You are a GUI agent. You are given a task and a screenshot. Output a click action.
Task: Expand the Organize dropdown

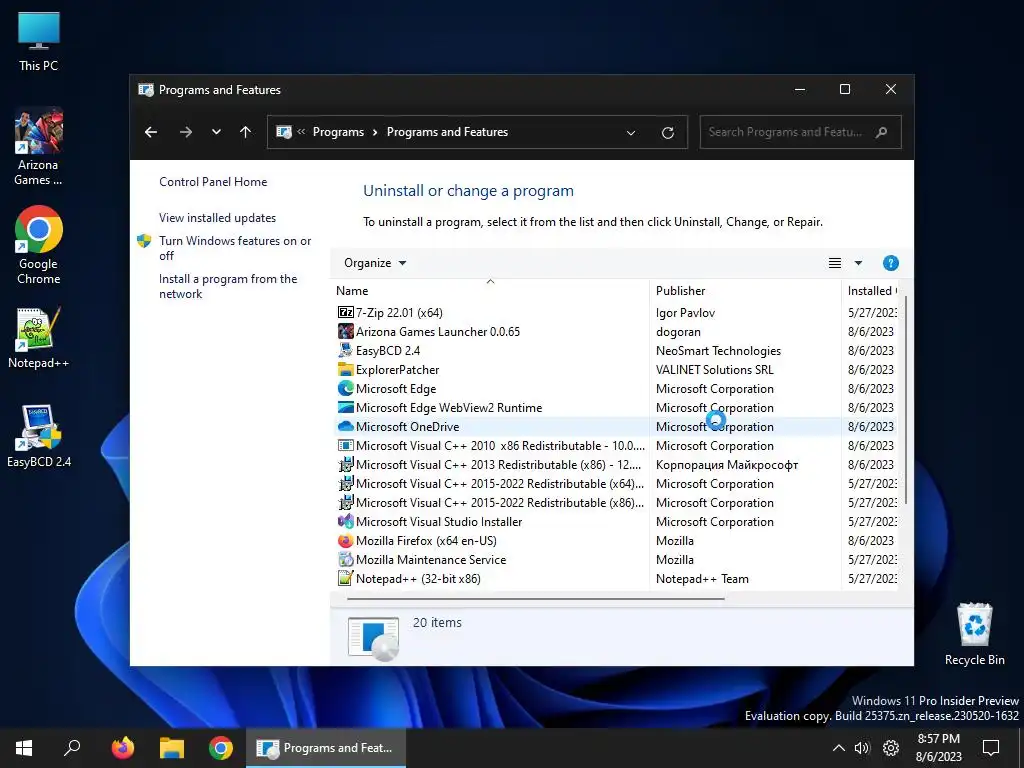click(375, 263)
